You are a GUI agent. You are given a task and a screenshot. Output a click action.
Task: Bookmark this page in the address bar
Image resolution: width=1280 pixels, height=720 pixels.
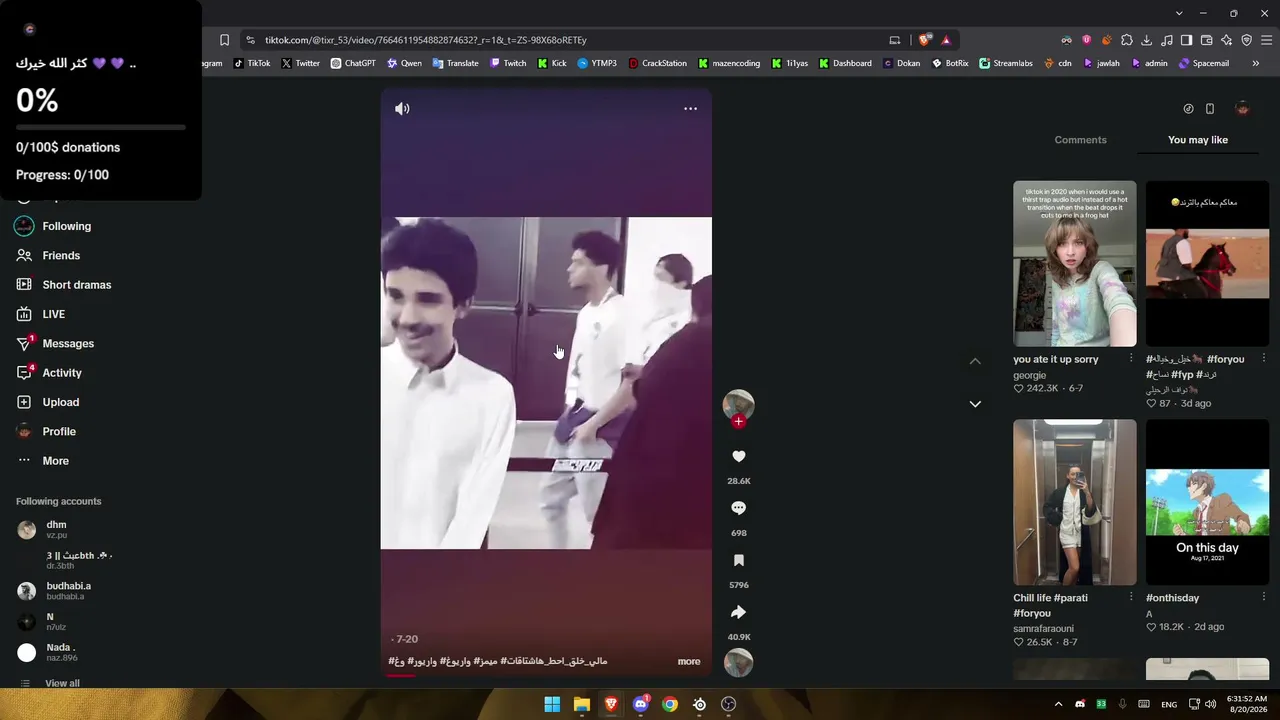pyautogui.click(x=224, y=40)
